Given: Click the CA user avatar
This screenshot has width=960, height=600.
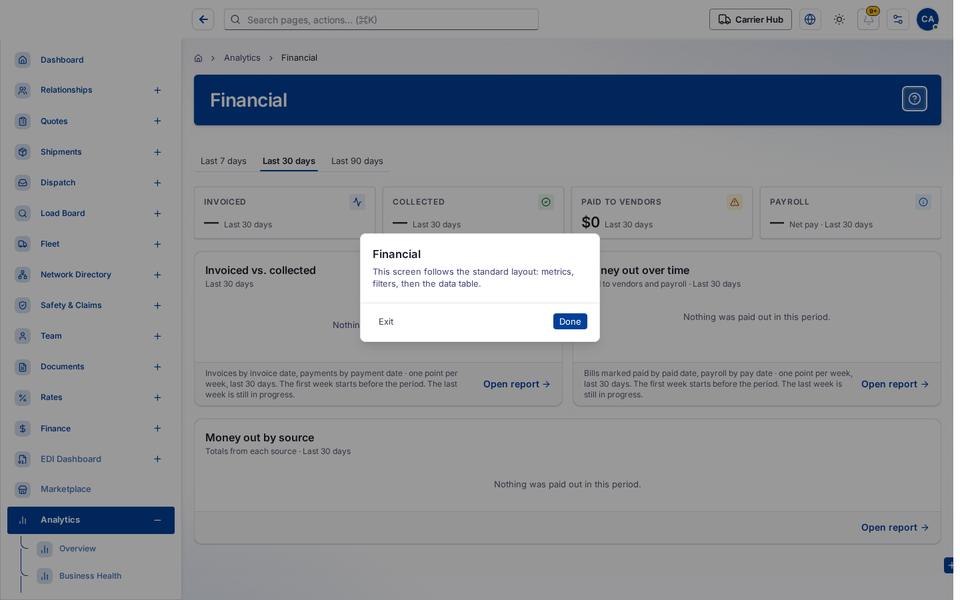Looking at the screenshot, I should (x=928, y=20).
